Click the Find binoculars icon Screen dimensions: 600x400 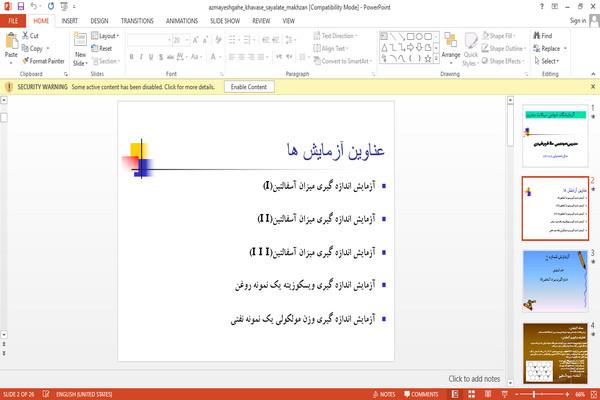click(537, 36)
